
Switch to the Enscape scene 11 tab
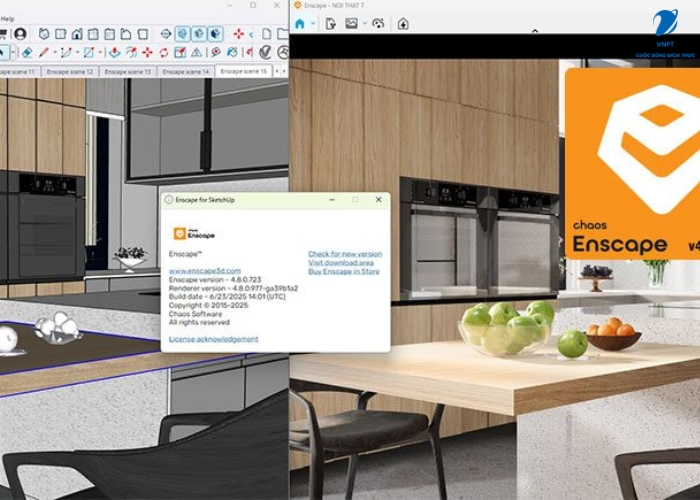pos(18,71)
